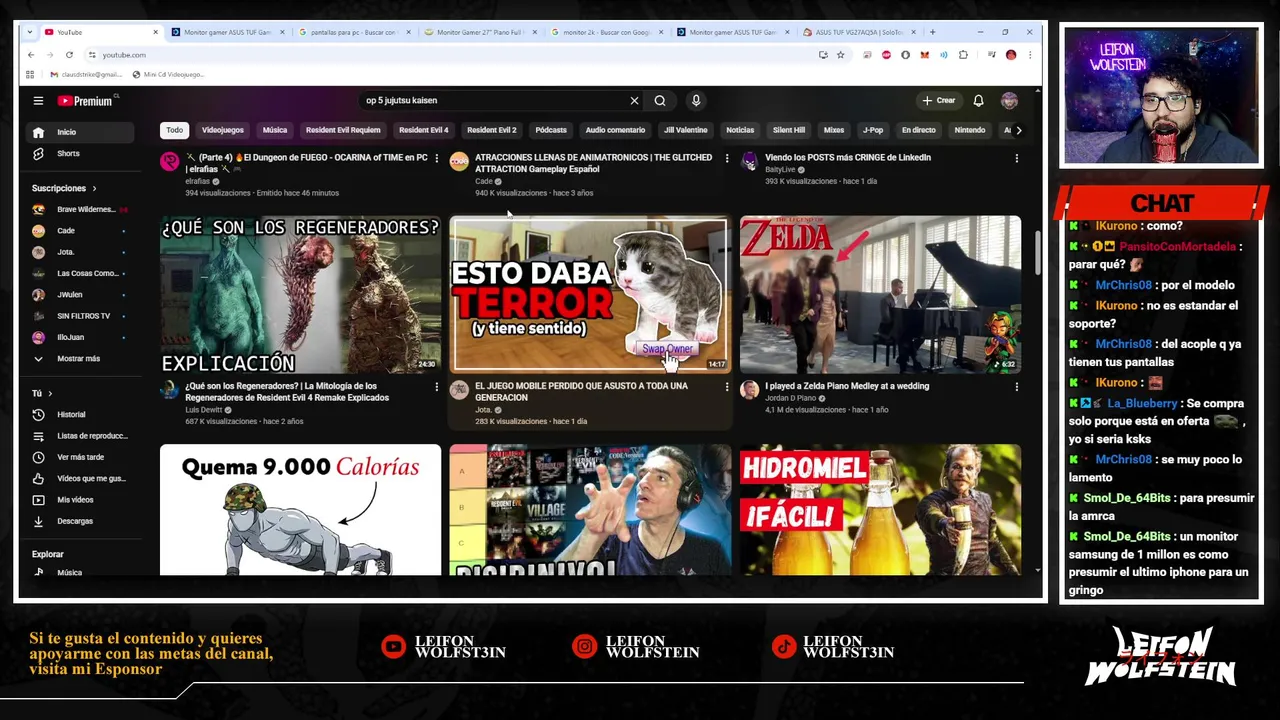Image resolution: width=1280 pixels, height=720 pixels.
Task: Open options menu for Regeneradores video
Action: [x=436, y=387]
